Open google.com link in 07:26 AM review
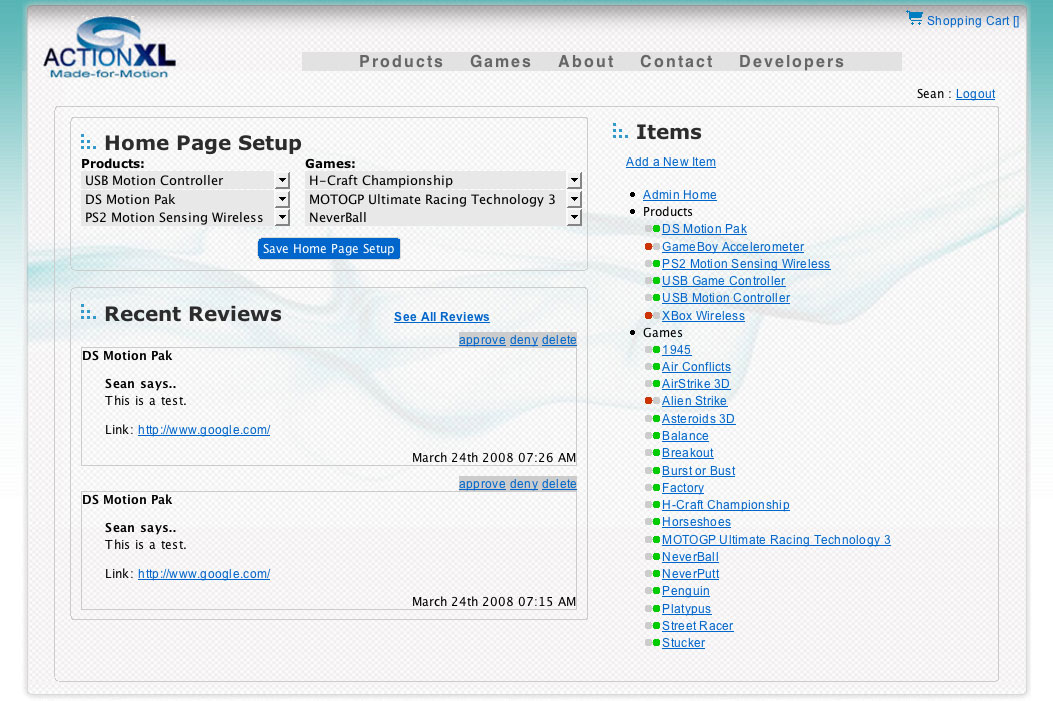 click(x=204, y=430)
